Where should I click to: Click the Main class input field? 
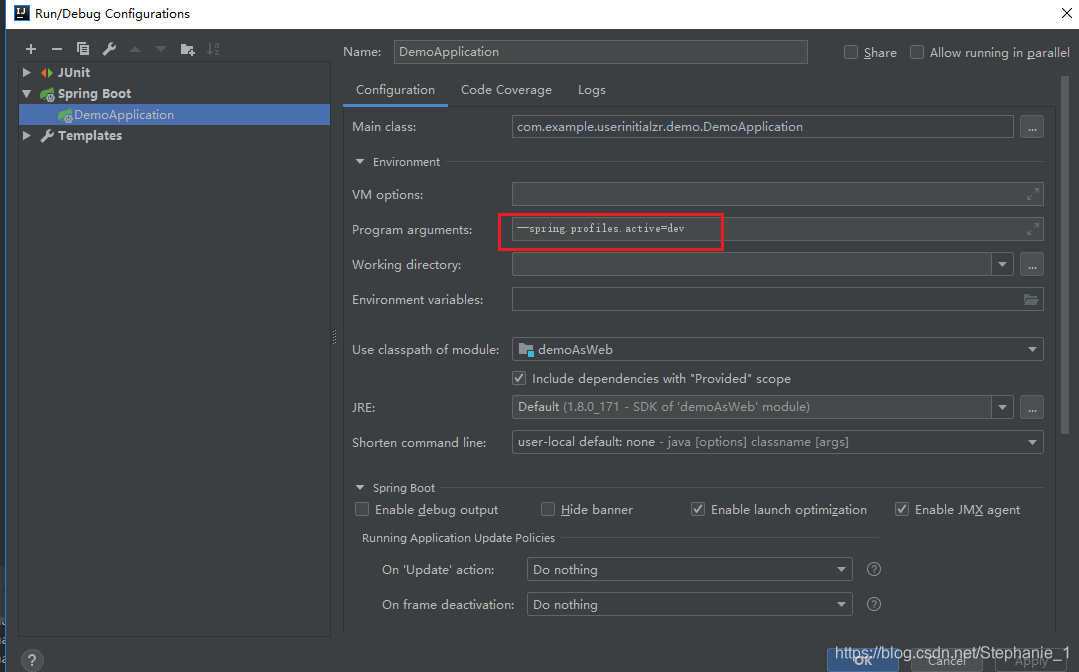click(762, 127)
